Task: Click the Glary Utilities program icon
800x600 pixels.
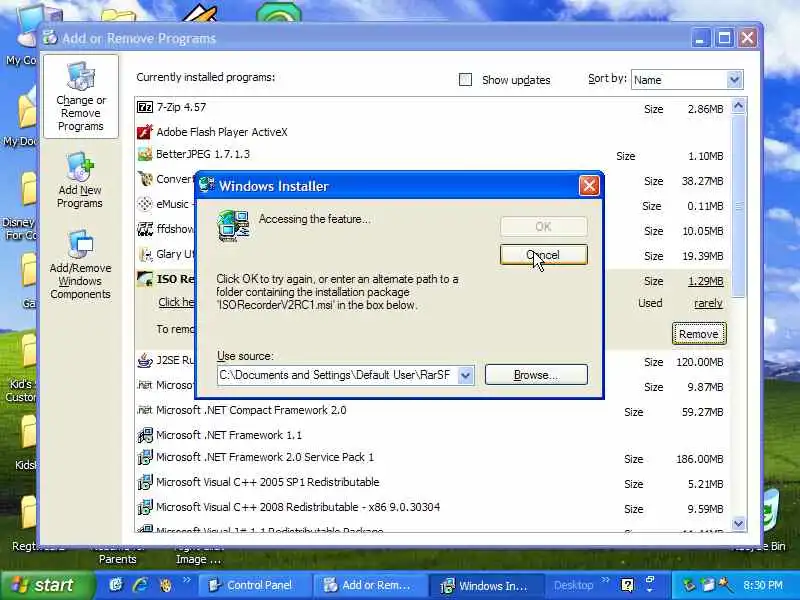Action: tap(145, 254)
